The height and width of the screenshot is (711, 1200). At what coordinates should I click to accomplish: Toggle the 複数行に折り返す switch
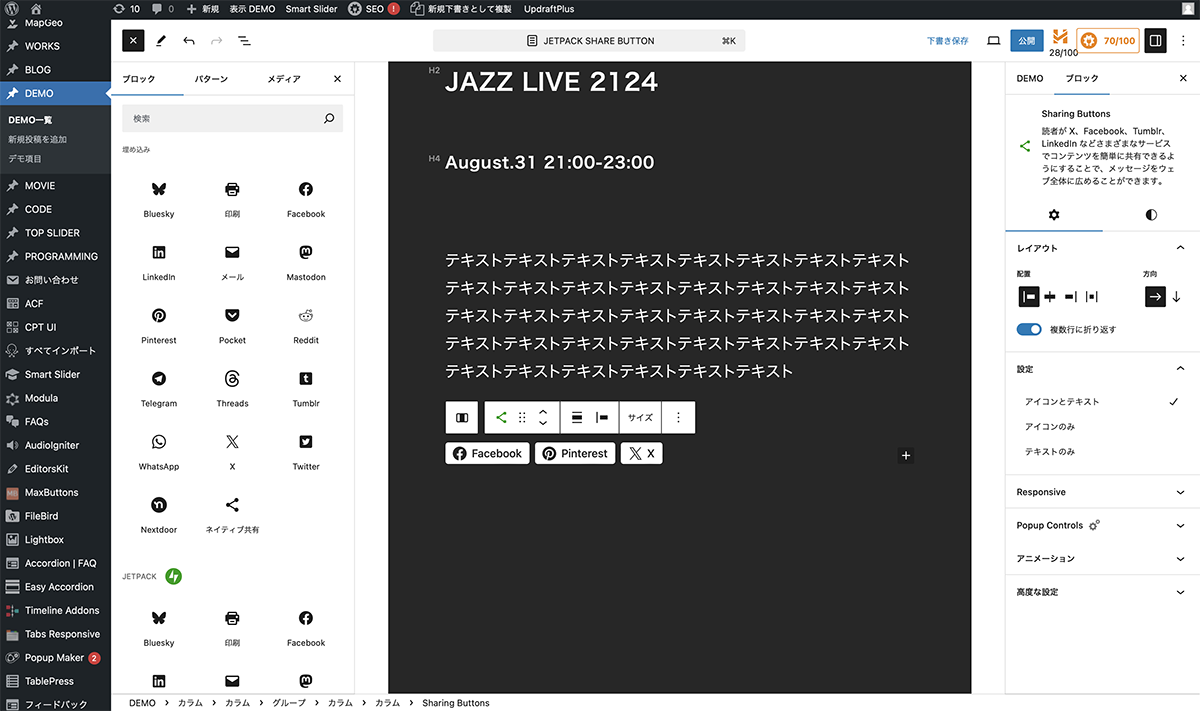pos(1029,329)
